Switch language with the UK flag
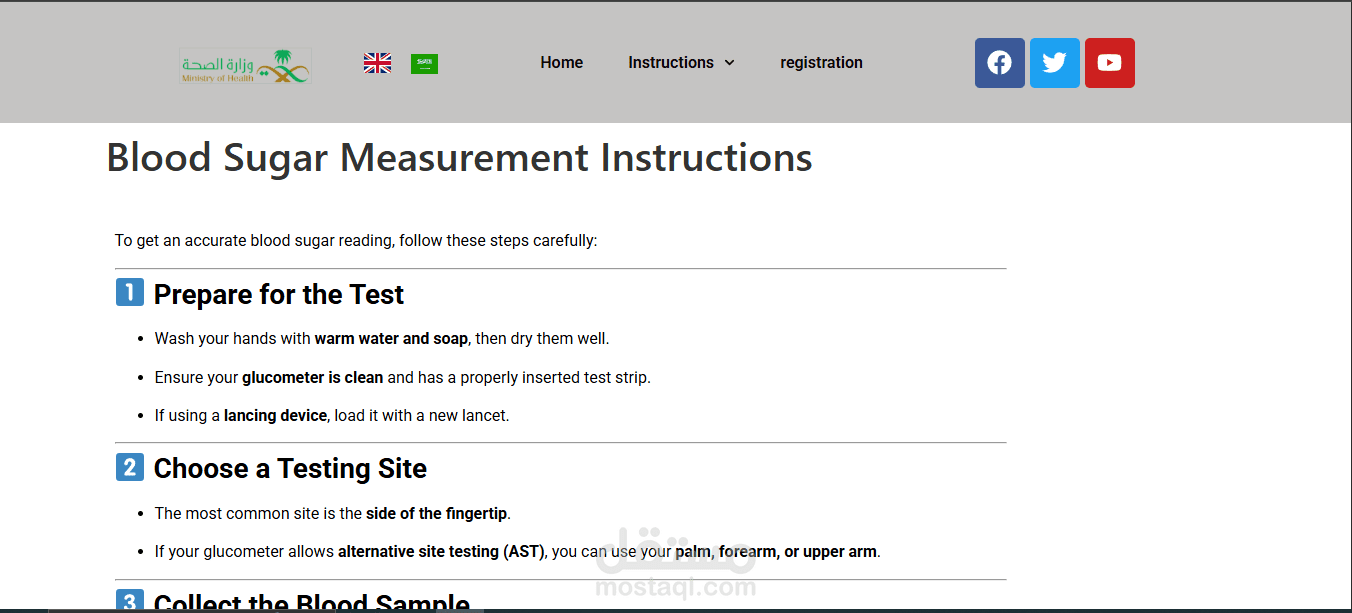This screenshot has height=613, width=1352. (377, 63)
